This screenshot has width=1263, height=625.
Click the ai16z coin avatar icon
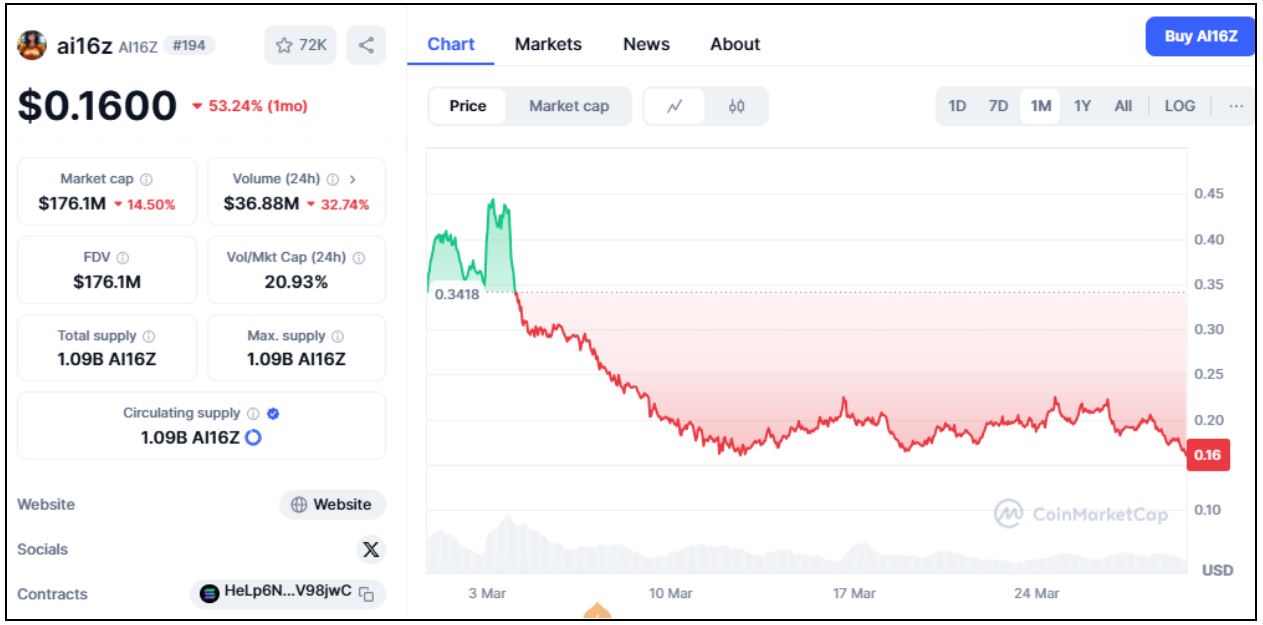(32, 45)
